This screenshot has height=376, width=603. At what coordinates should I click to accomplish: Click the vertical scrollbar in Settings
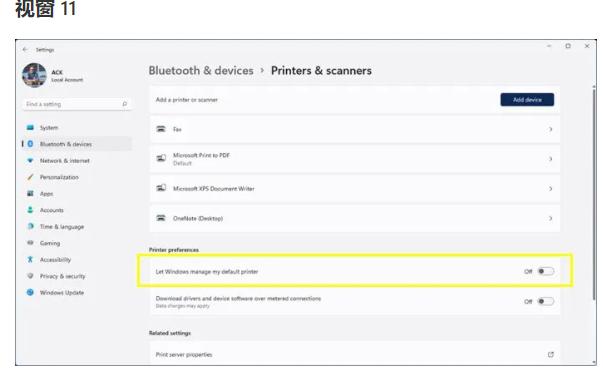(594, 194)
